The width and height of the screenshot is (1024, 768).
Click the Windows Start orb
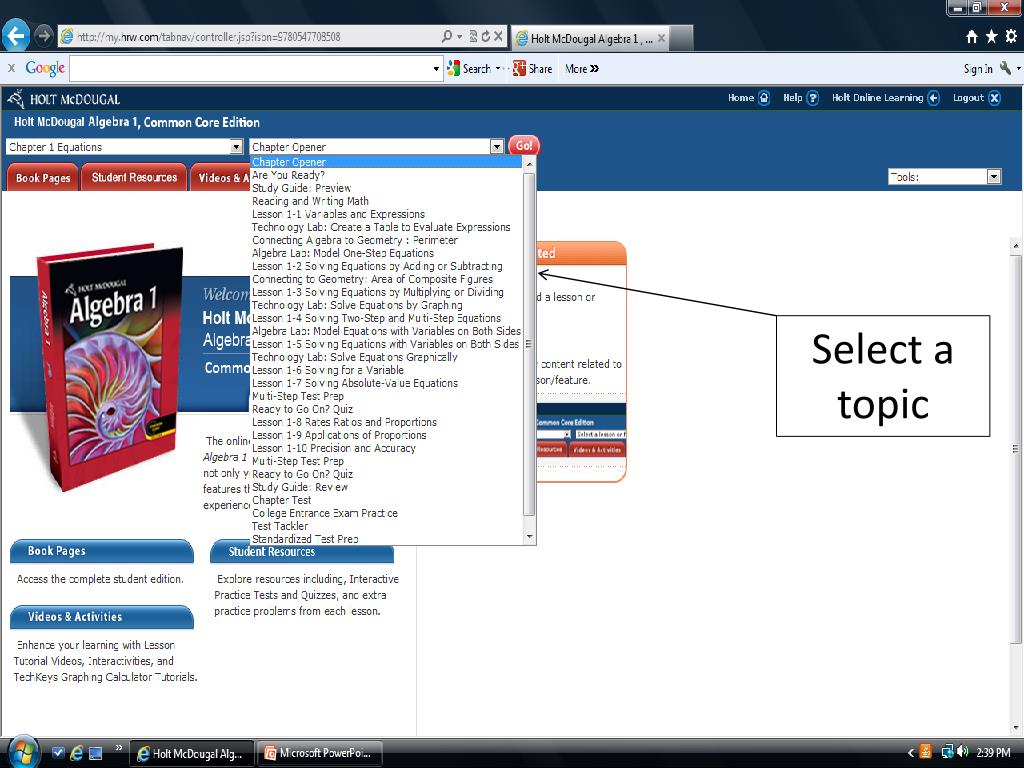(x=22, y=752)
